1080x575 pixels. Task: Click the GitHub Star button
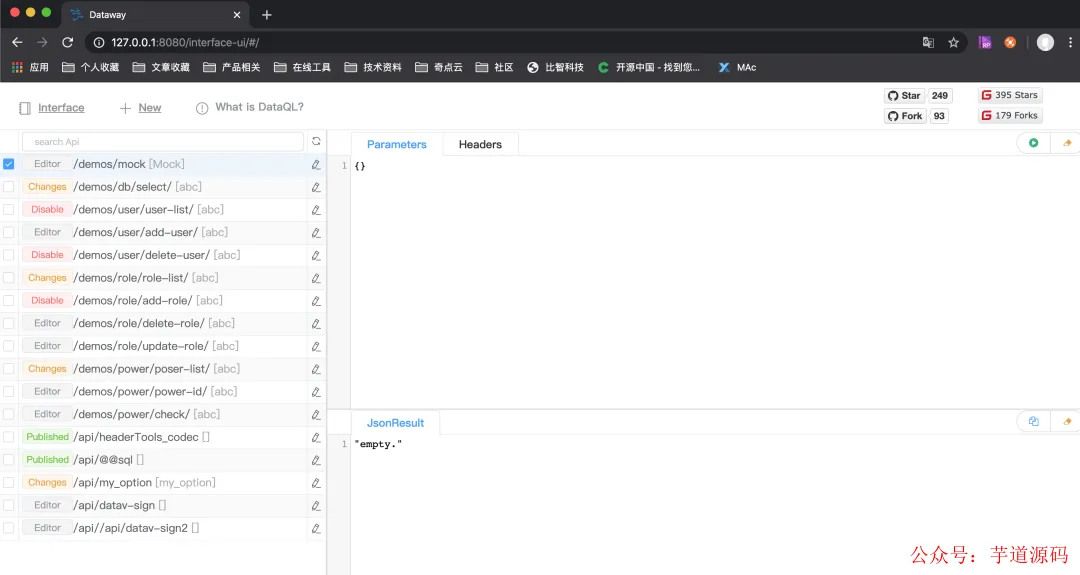point(904,95)
